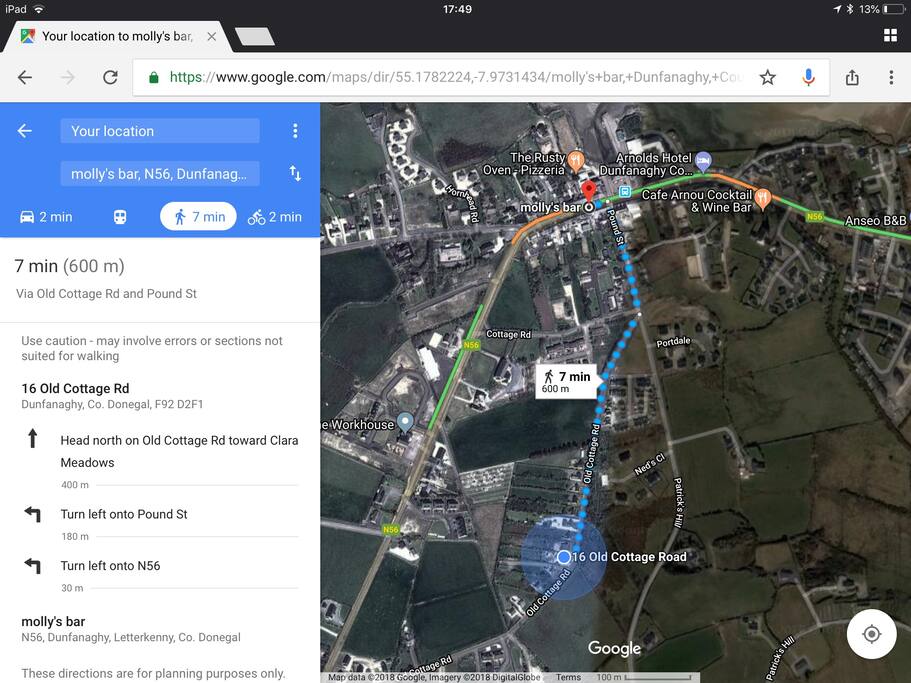Screen dimensions: 911x683
Task: Switch to public transport directions
Action: point(120,217)
